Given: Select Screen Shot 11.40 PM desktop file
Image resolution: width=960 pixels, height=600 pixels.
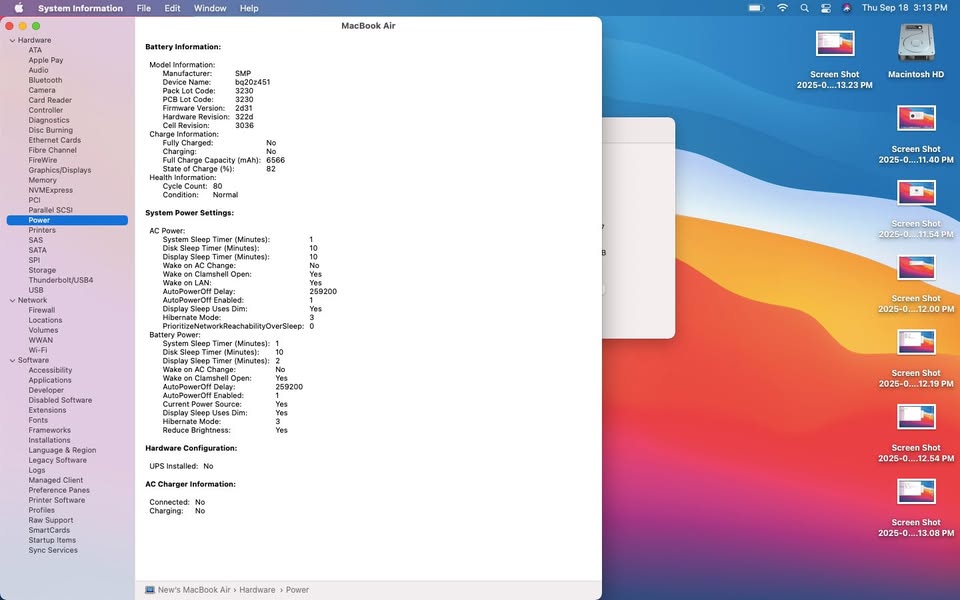Looking at the screenshot, I should pyautogui.click(x=916, y=119).
